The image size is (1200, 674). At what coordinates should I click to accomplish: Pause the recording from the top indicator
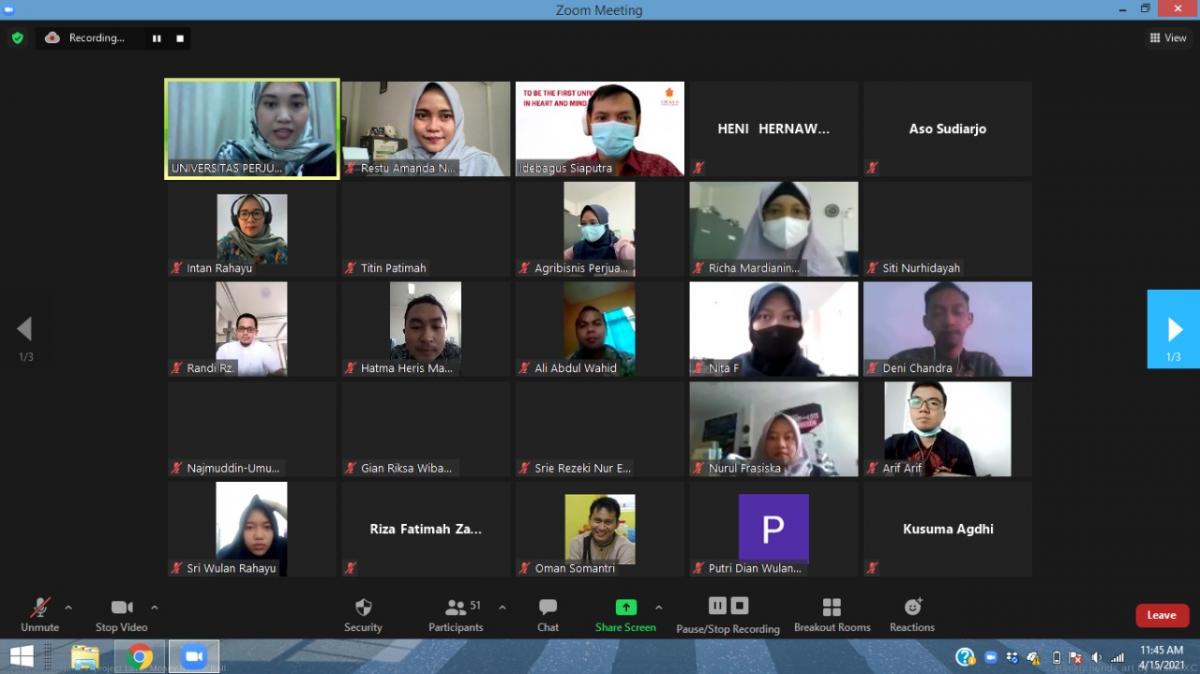pyautogui.click(x=157, y=38)
